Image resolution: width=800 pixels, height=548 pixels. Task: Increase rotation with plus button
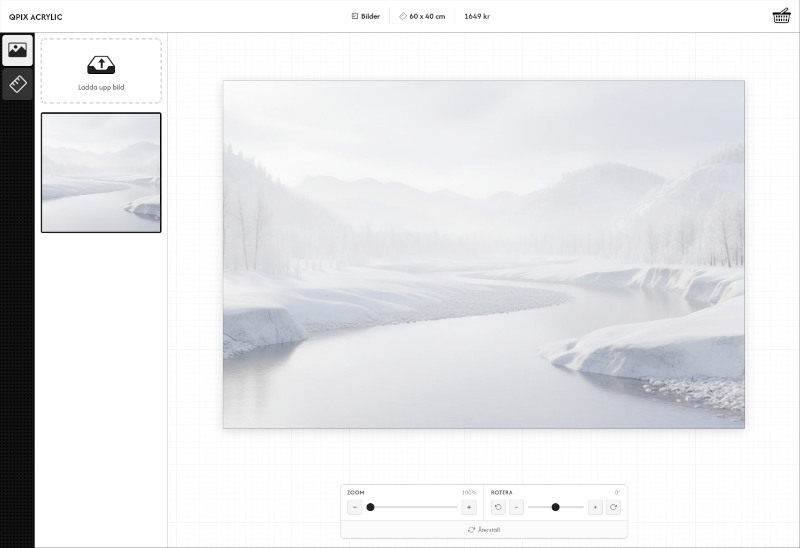[x=595, y=507]
